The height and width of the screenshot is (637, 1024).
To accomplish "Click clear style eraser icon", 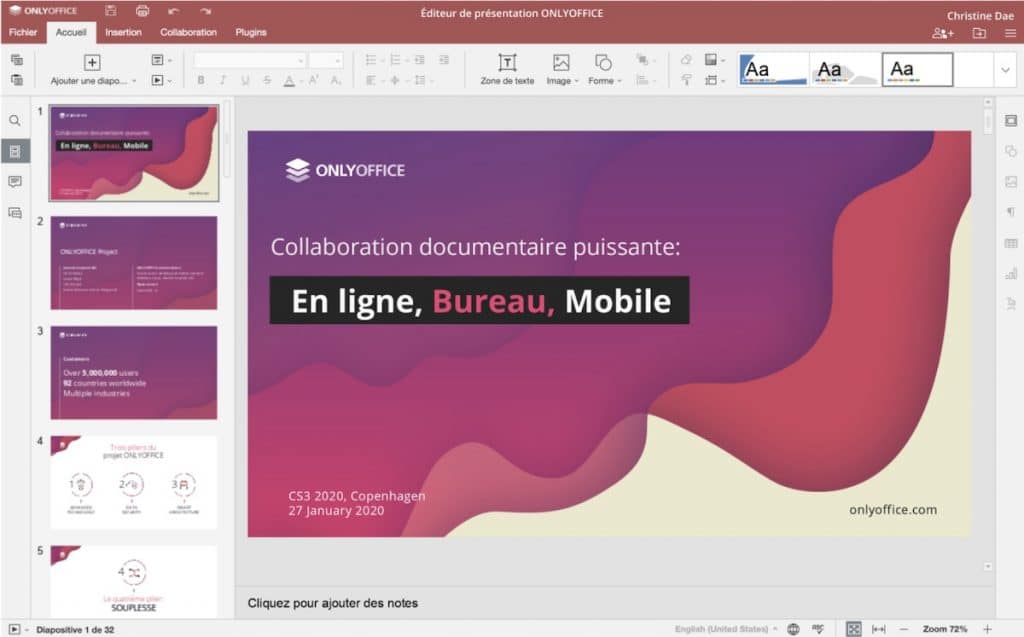I will [x=686, y=60].
